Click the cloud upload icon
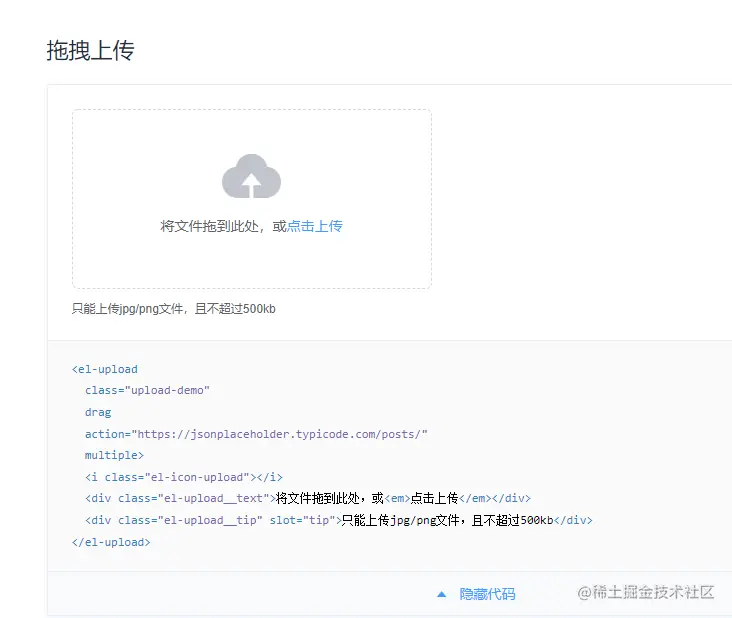This screenshot has width=732, height=618. coord(251,176)
